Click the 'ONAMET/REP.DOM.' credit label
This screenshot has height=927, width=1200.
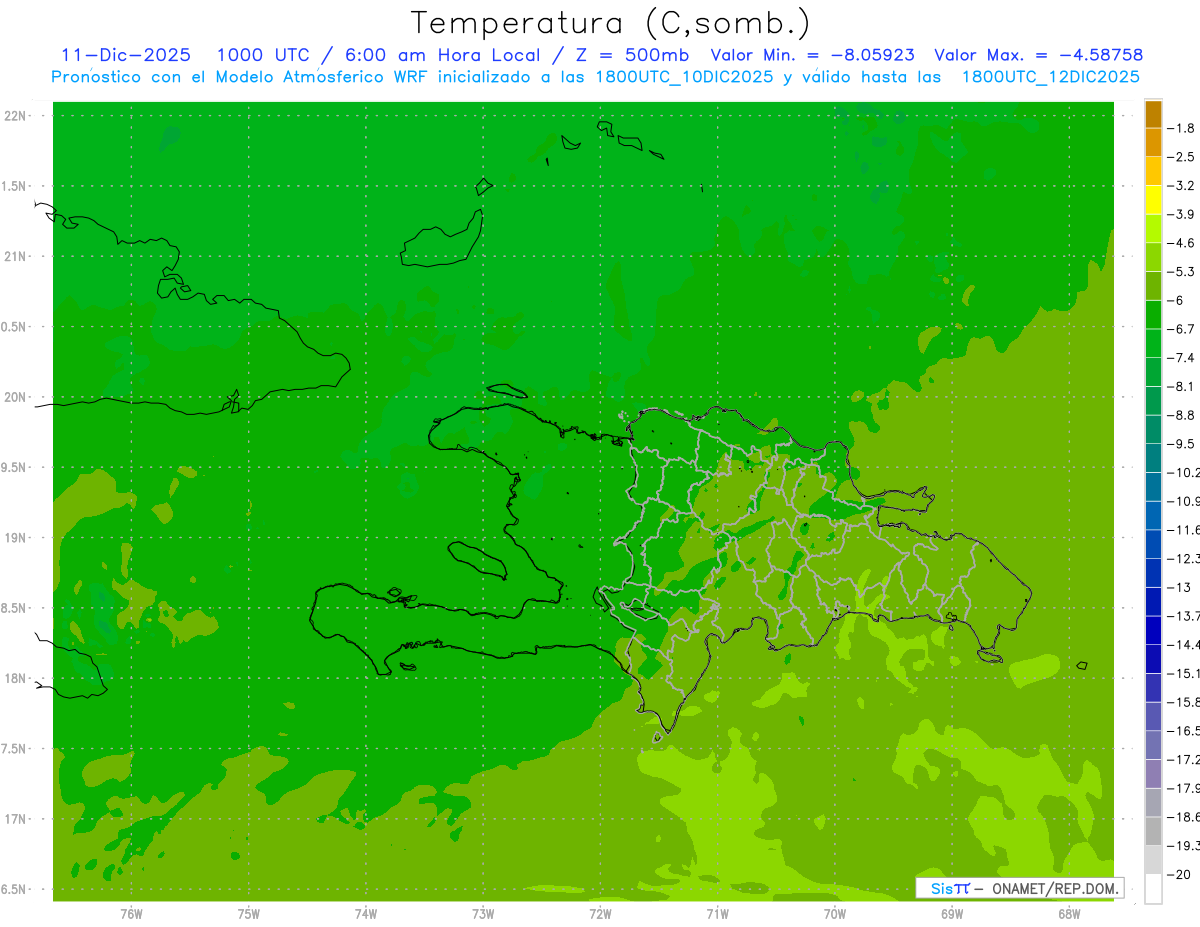tap(1054, 888)
